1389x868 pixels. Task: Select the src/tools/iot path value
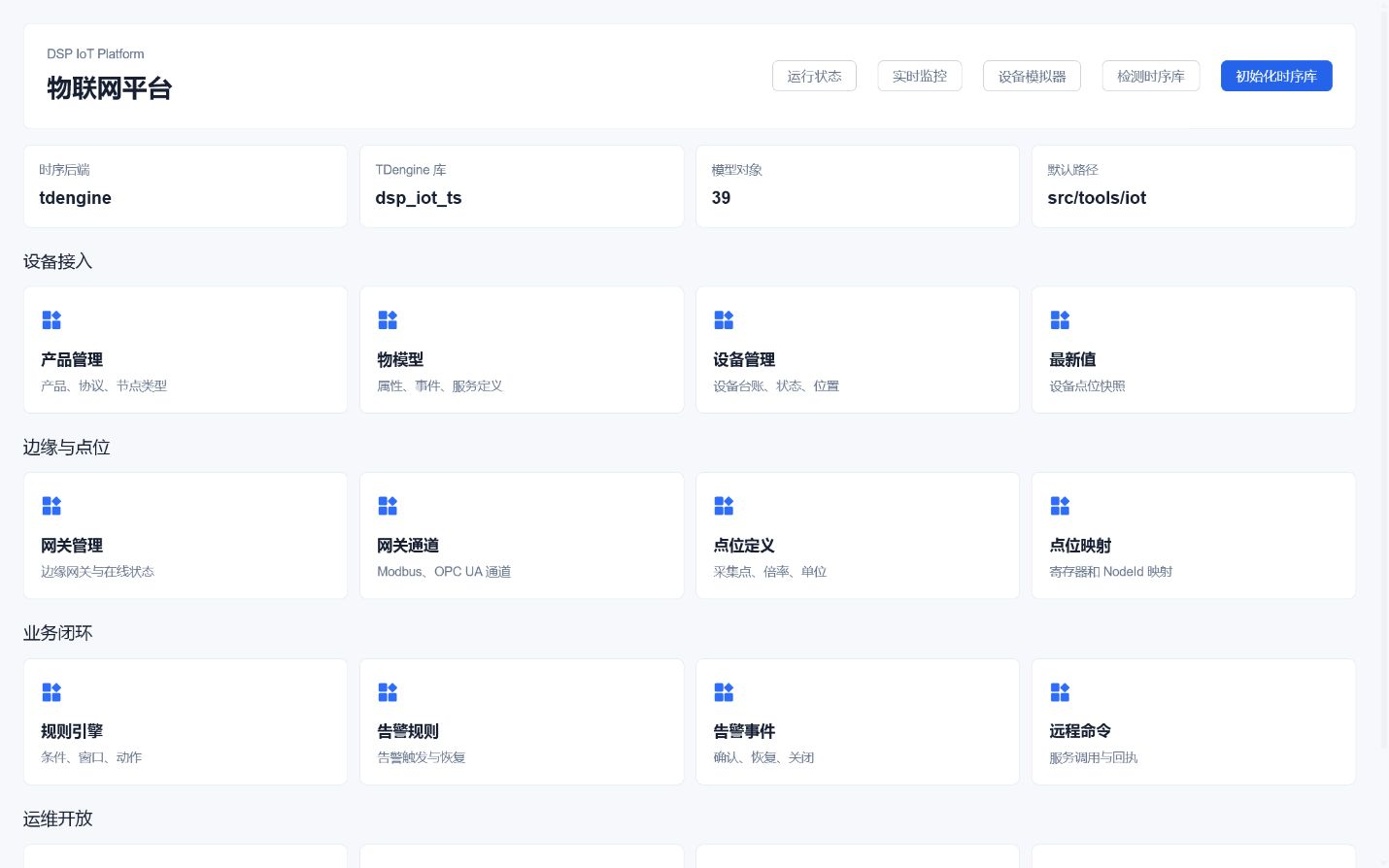(x=1097, y=198)
